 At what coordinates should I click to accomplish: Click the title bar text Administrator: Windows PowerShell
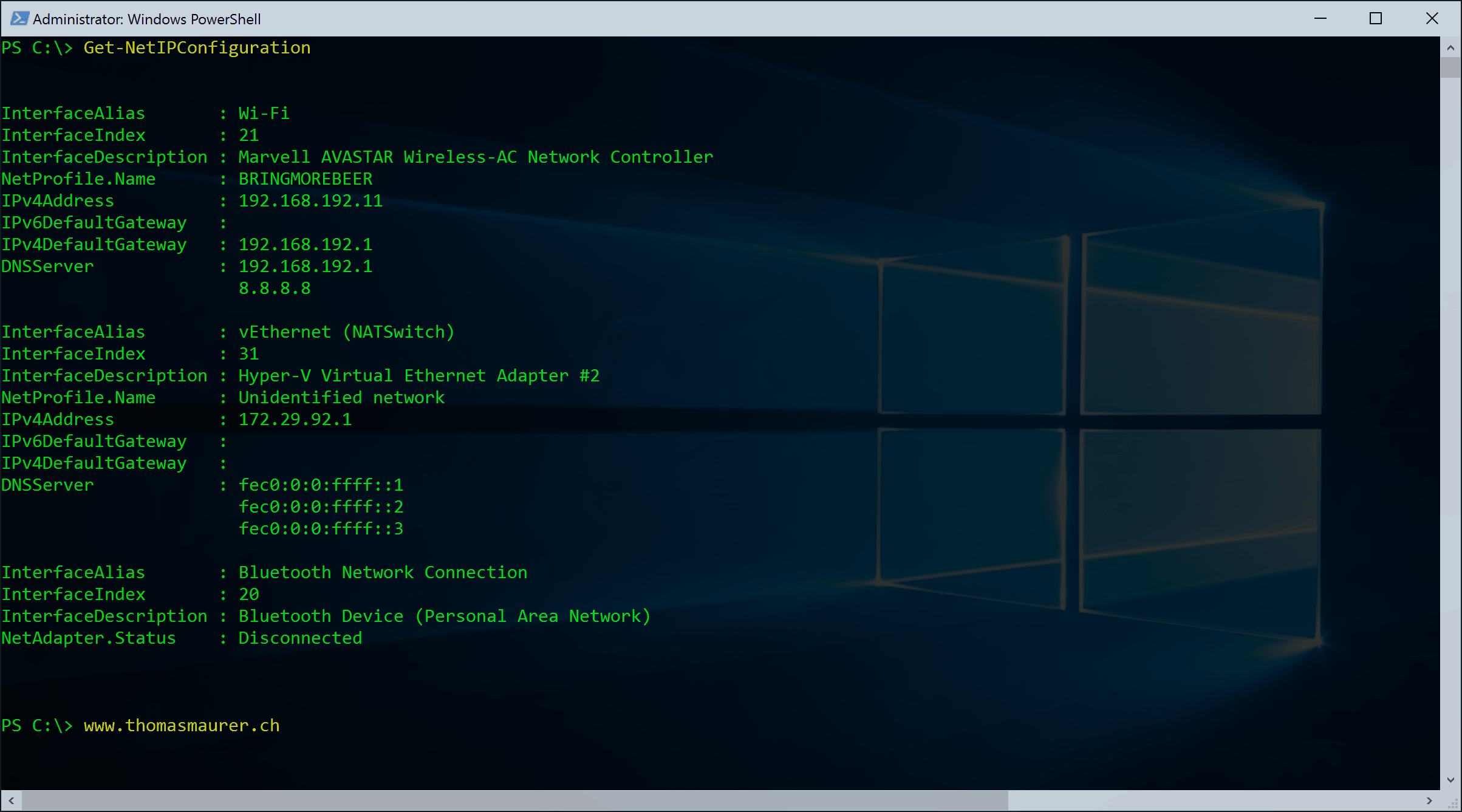click(x=146, y=19)
